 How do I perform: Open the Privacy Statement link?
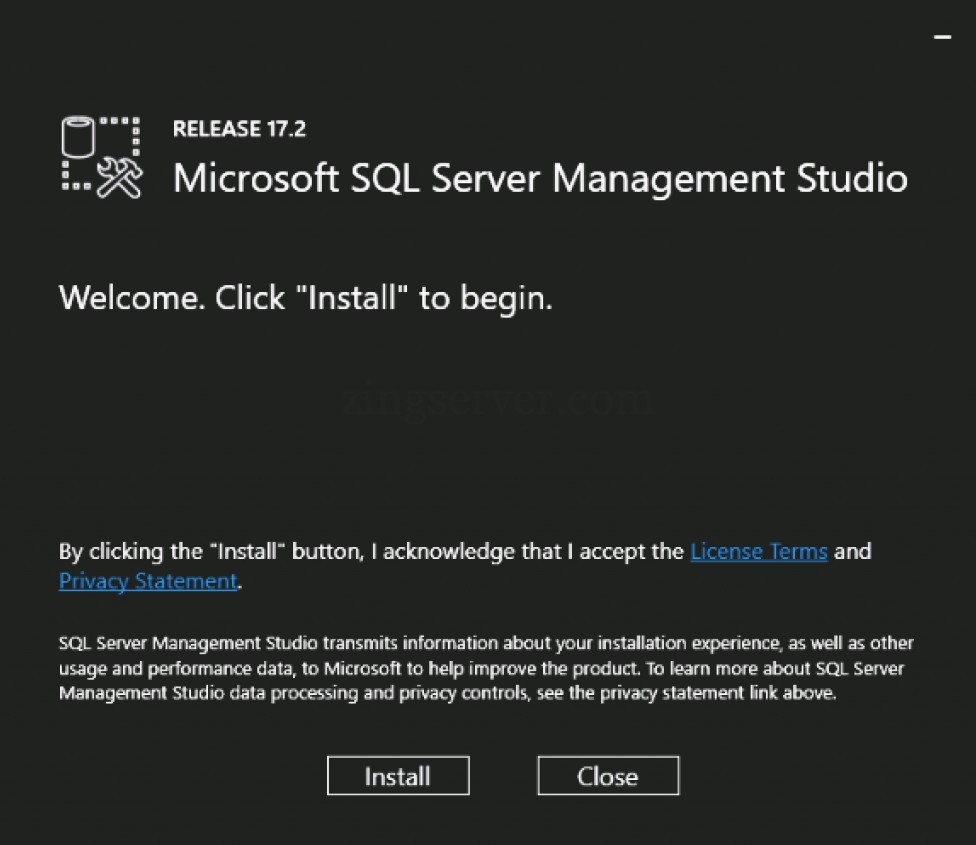[147, 581]
